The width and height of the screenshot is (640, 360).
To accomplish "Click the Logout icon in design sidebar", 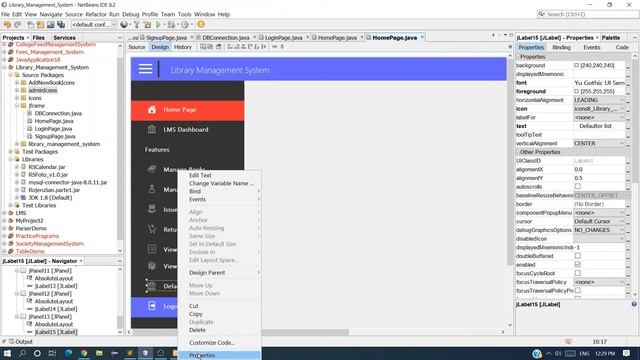I will [x=152, y=306].
